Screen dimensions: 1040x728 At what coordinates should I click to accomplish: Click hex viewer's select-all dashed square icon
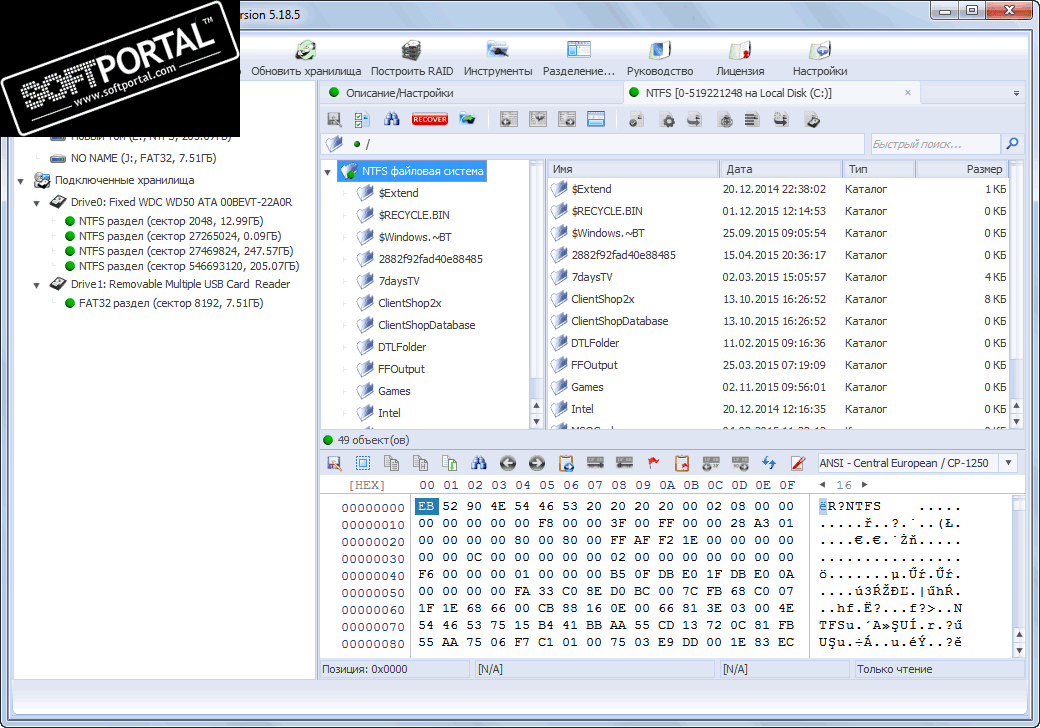click(363, 463)
